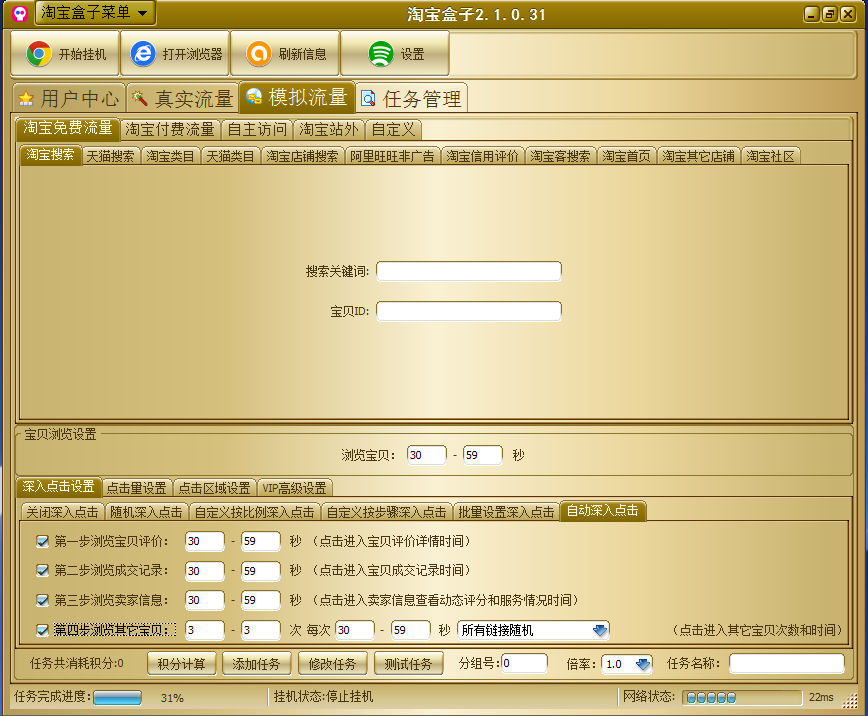Click the IE icon for 打开浏览器

pyautogui.click(x=144, y=54)
